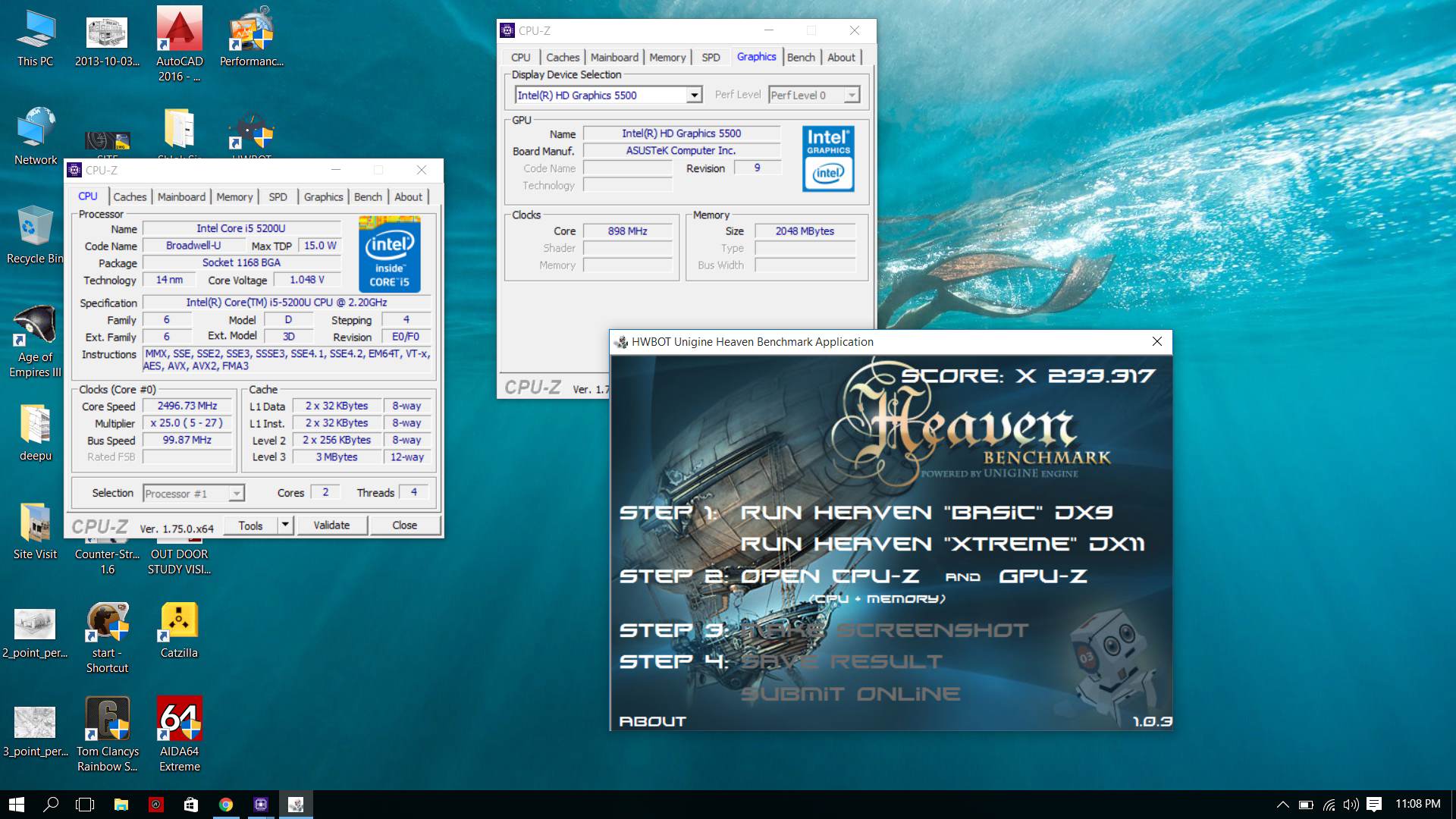
Task: Open SPD tab in front CPU-Z
Action: [278, 197]
